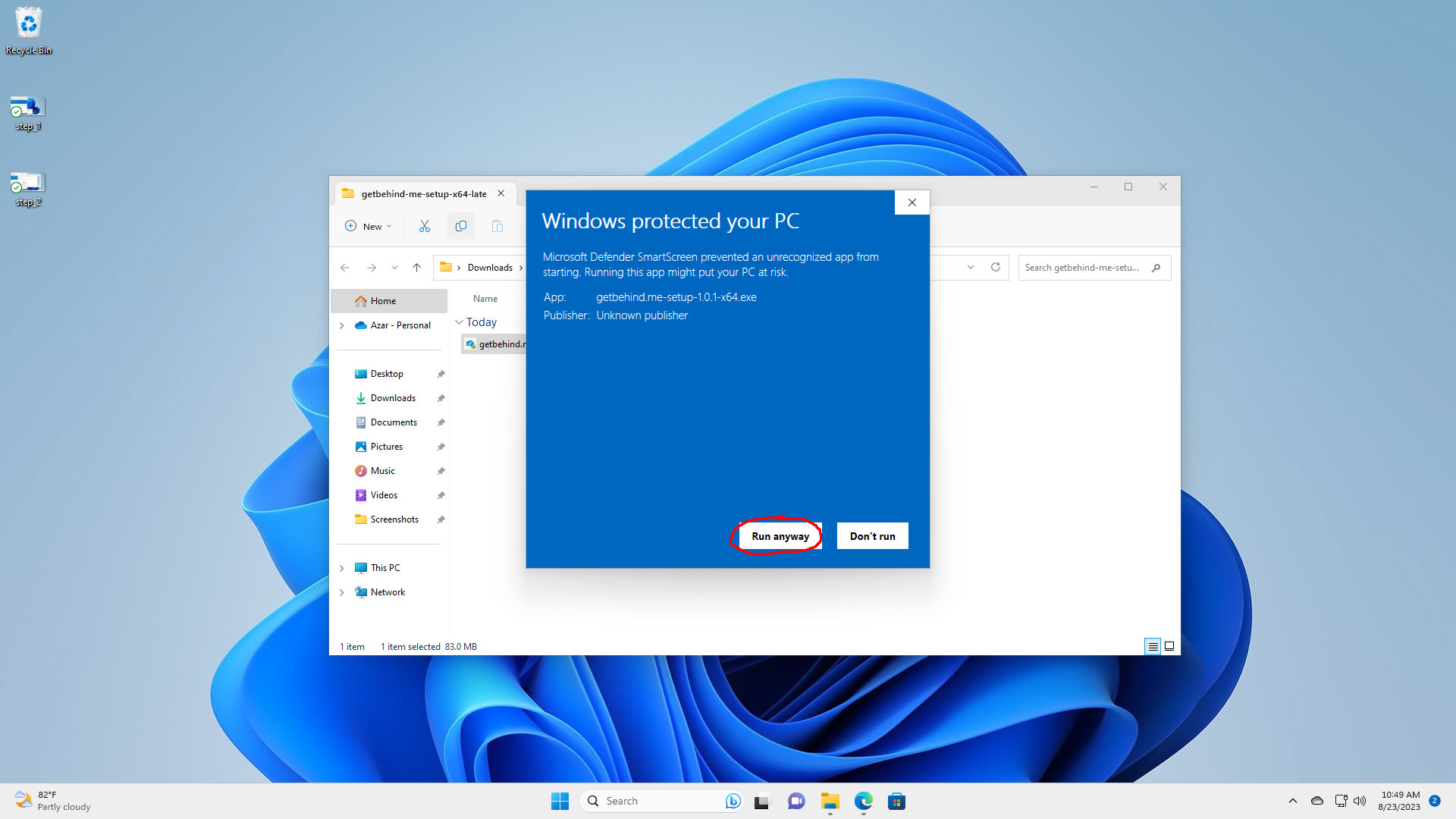Open the volume tray icon
The height and width of the screenshot is (819, 1456).
pyautogui.click(x=1360, y=801)
